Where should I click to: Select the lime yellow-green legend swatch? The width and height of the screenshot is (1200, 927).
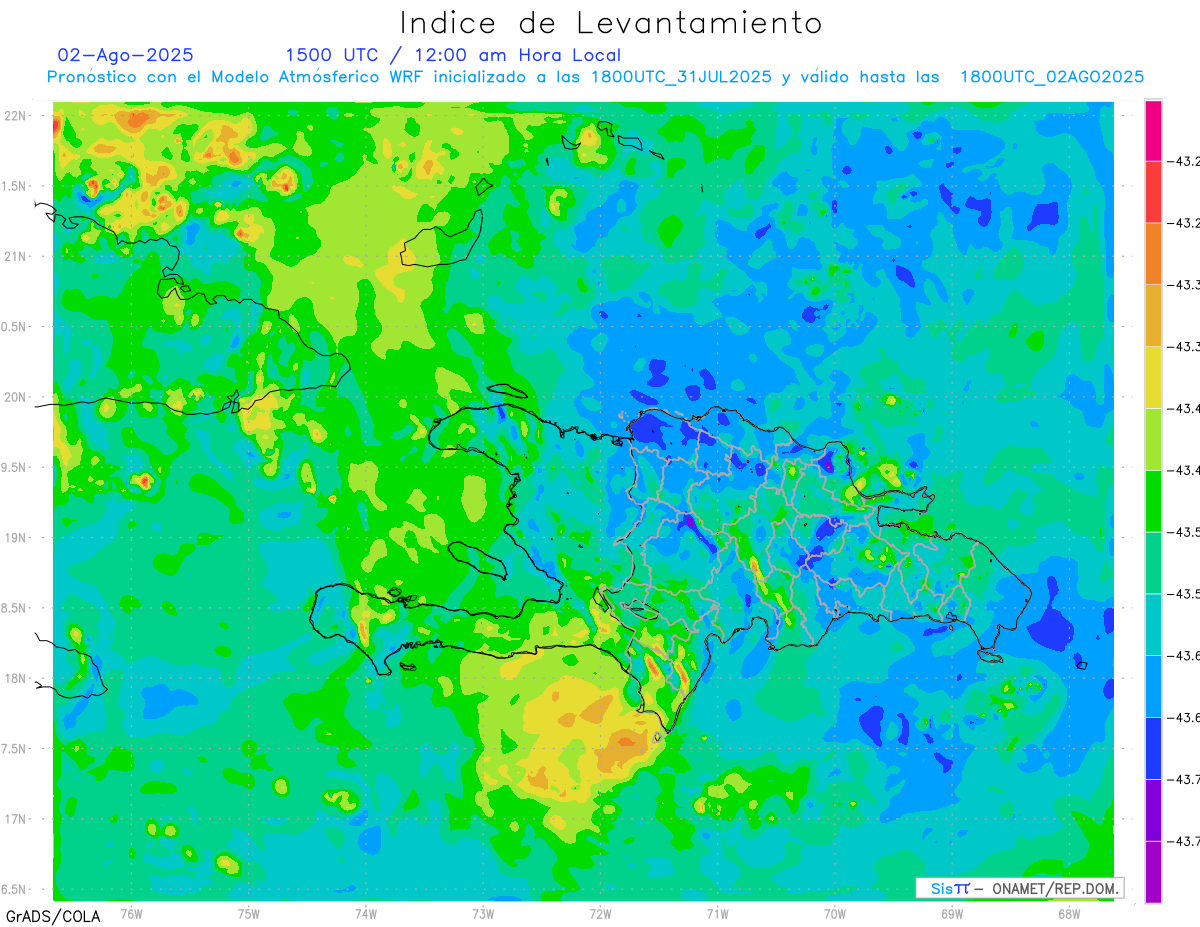1153,439
